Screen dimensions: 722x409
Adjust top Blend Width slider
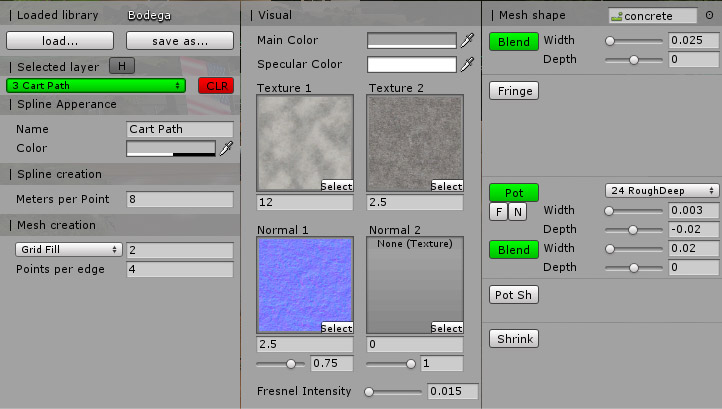pyautogui.click(x=634, y=41)
